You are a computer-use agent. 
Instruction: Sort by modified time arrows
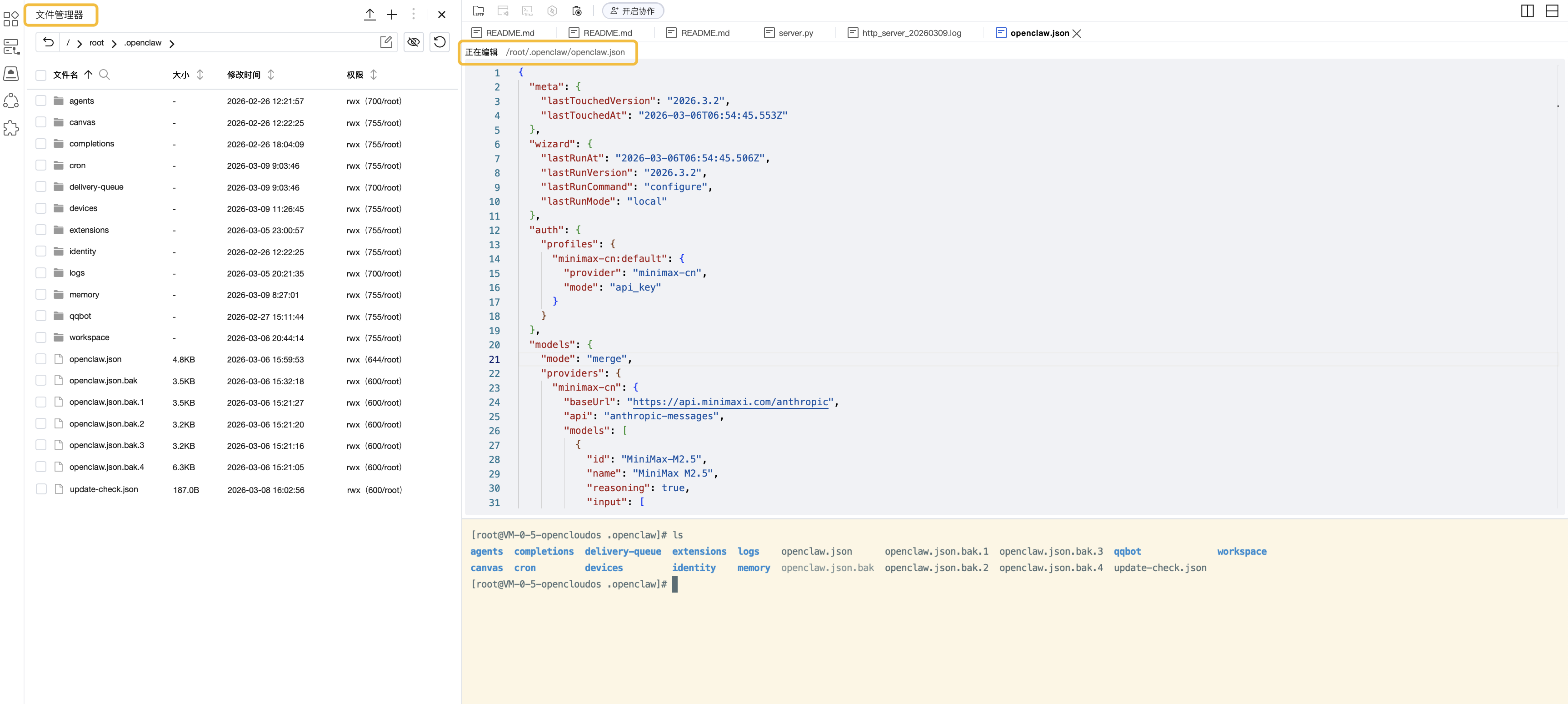(271, 74)
